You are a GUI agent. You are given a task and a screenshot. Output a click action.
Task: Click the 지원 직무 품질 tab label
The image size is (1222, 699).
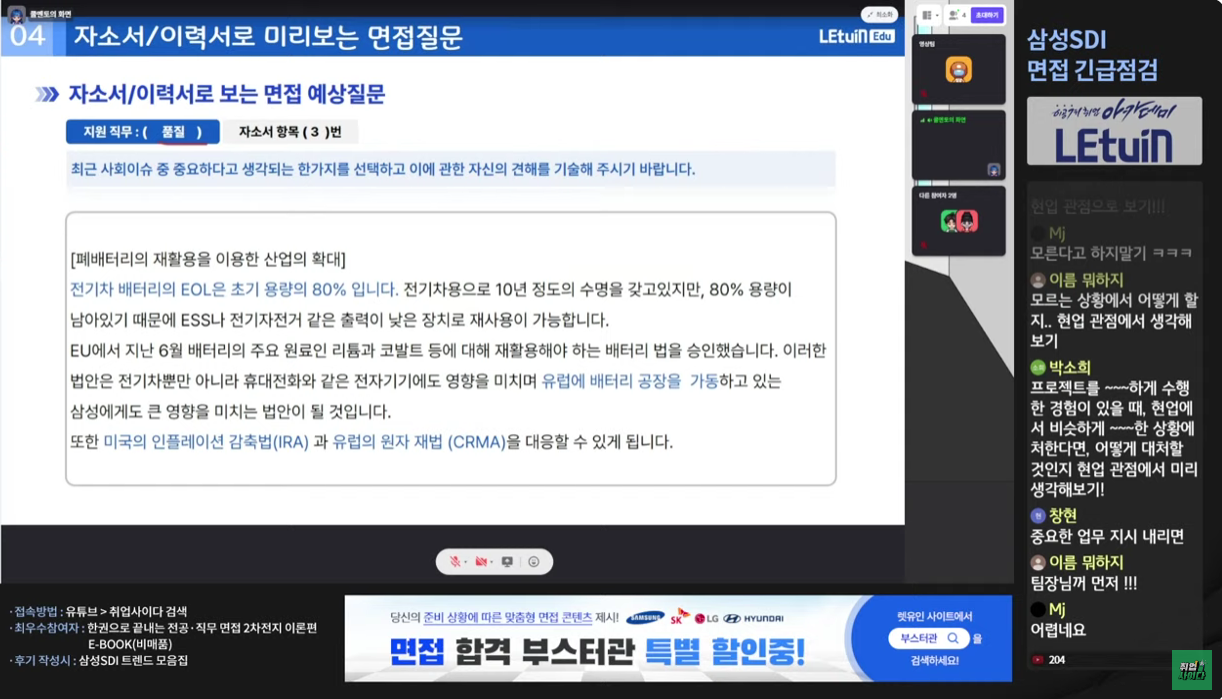point(142,132)
